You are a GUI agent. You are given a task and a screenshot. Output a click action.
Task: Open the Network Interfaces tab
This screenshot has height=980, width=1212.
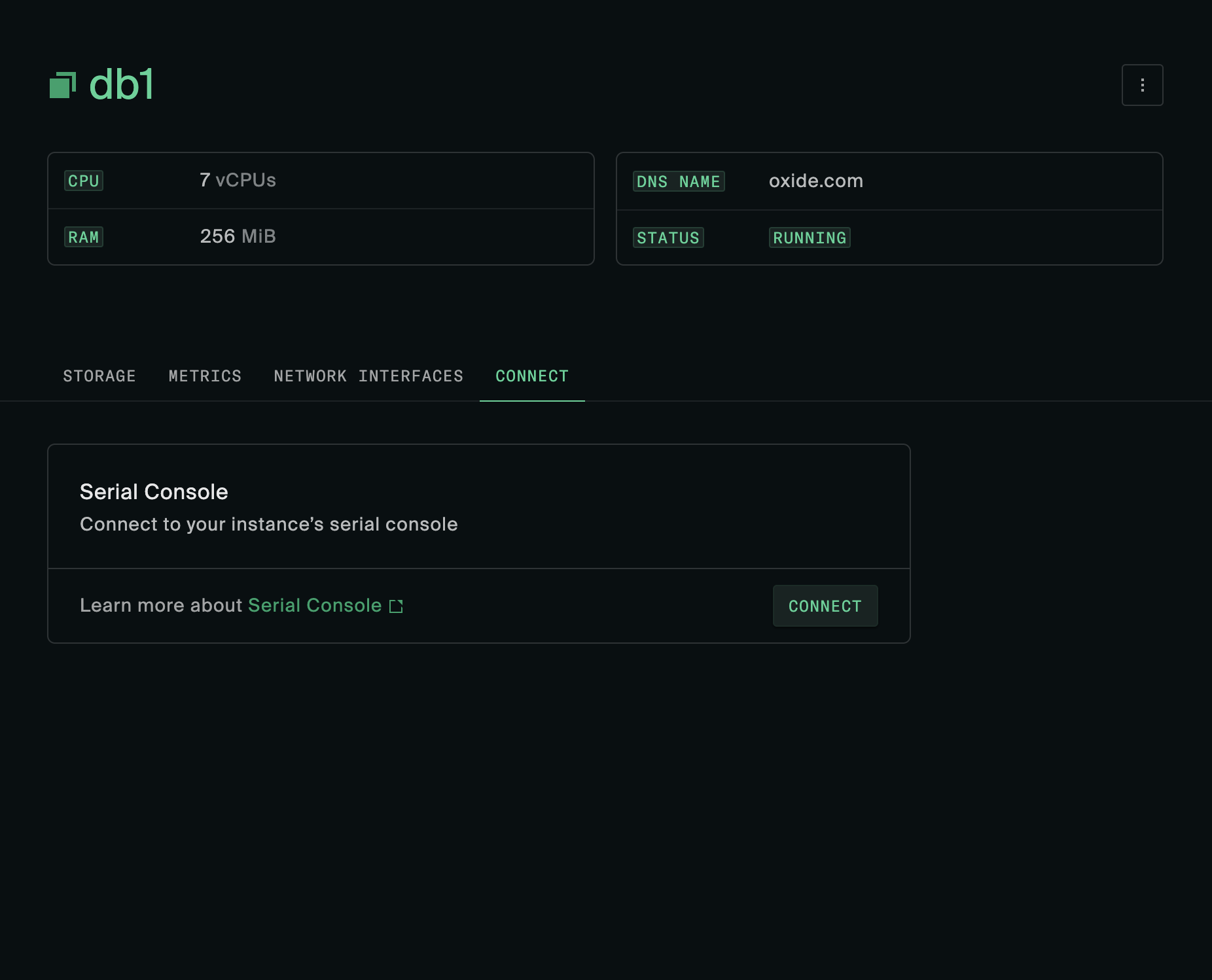click(368, 376)
